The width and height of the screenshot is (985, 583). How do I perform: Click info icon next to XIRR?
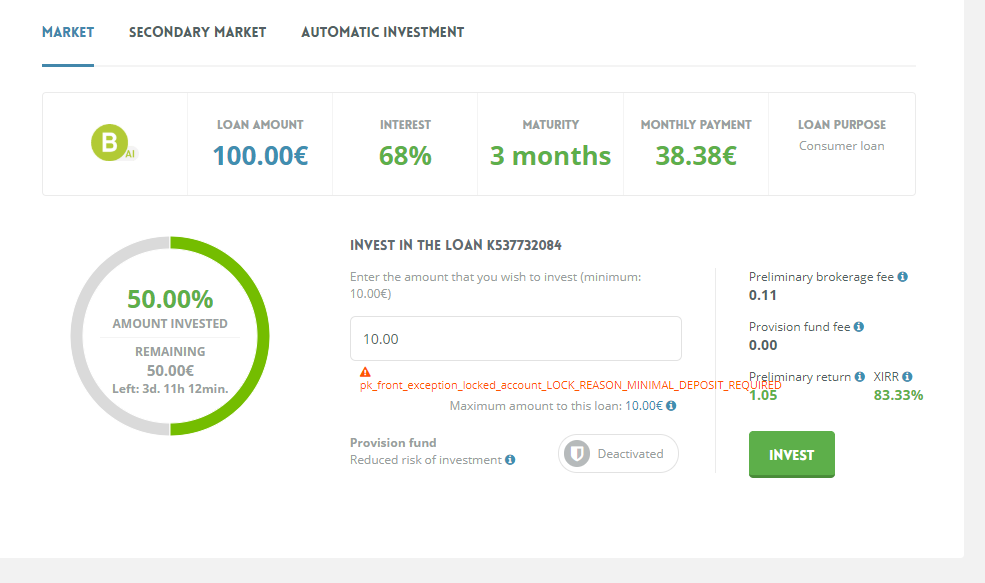click(907, 376)
